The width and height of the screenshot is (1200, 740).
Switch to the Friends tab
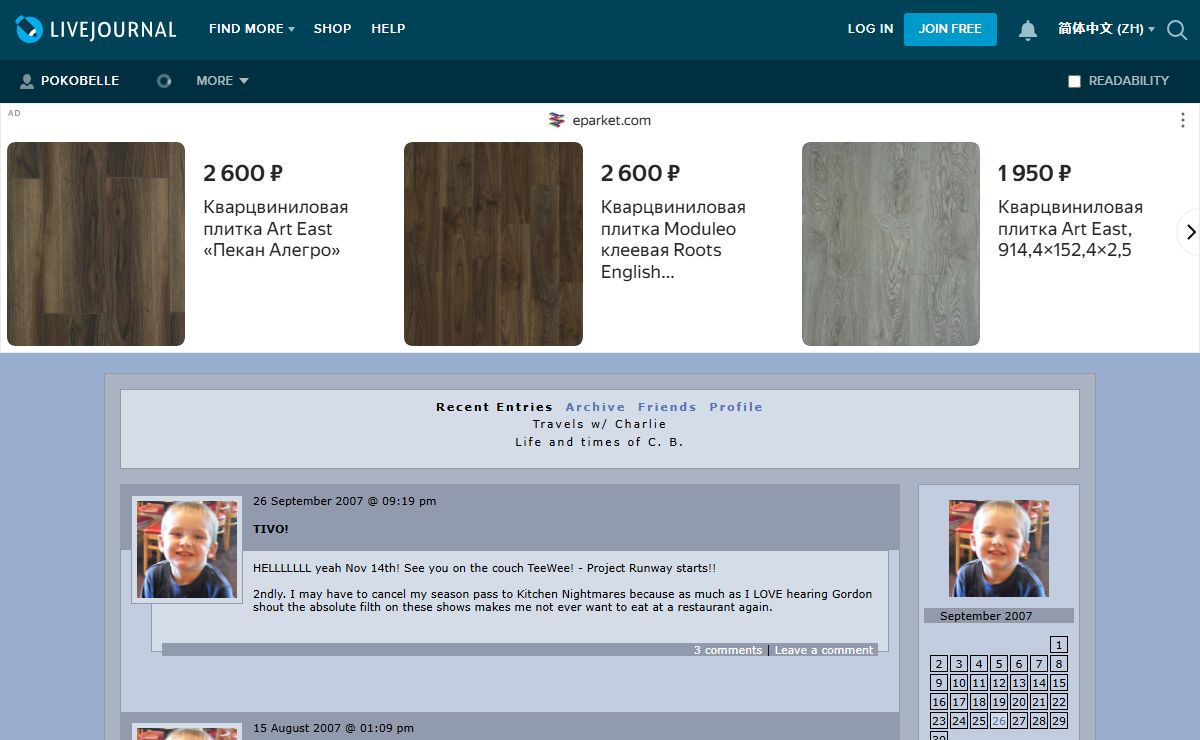(x=667, y=407)
